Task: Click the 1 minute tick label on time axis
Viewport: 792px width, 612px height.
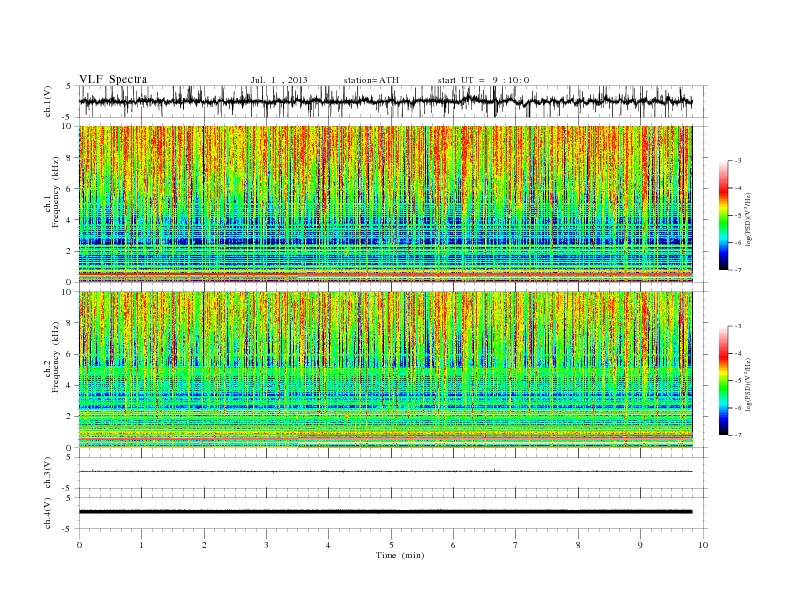Action: pyautogui.click(x=142, y=545)
